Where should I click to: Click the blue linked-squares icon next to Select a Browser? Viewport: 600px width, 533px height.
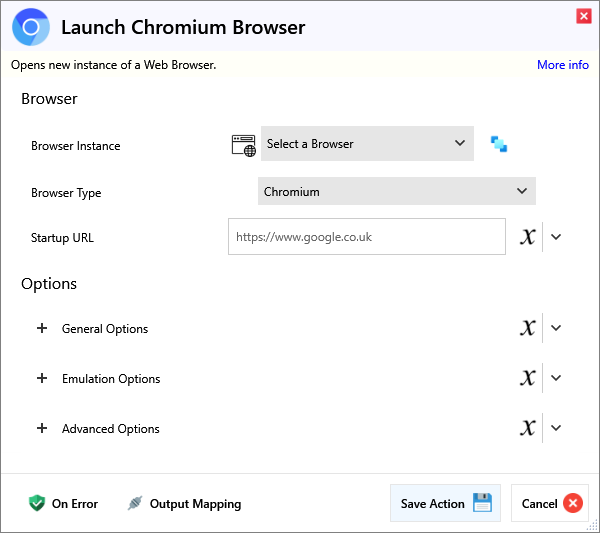[x=499, y=144]
